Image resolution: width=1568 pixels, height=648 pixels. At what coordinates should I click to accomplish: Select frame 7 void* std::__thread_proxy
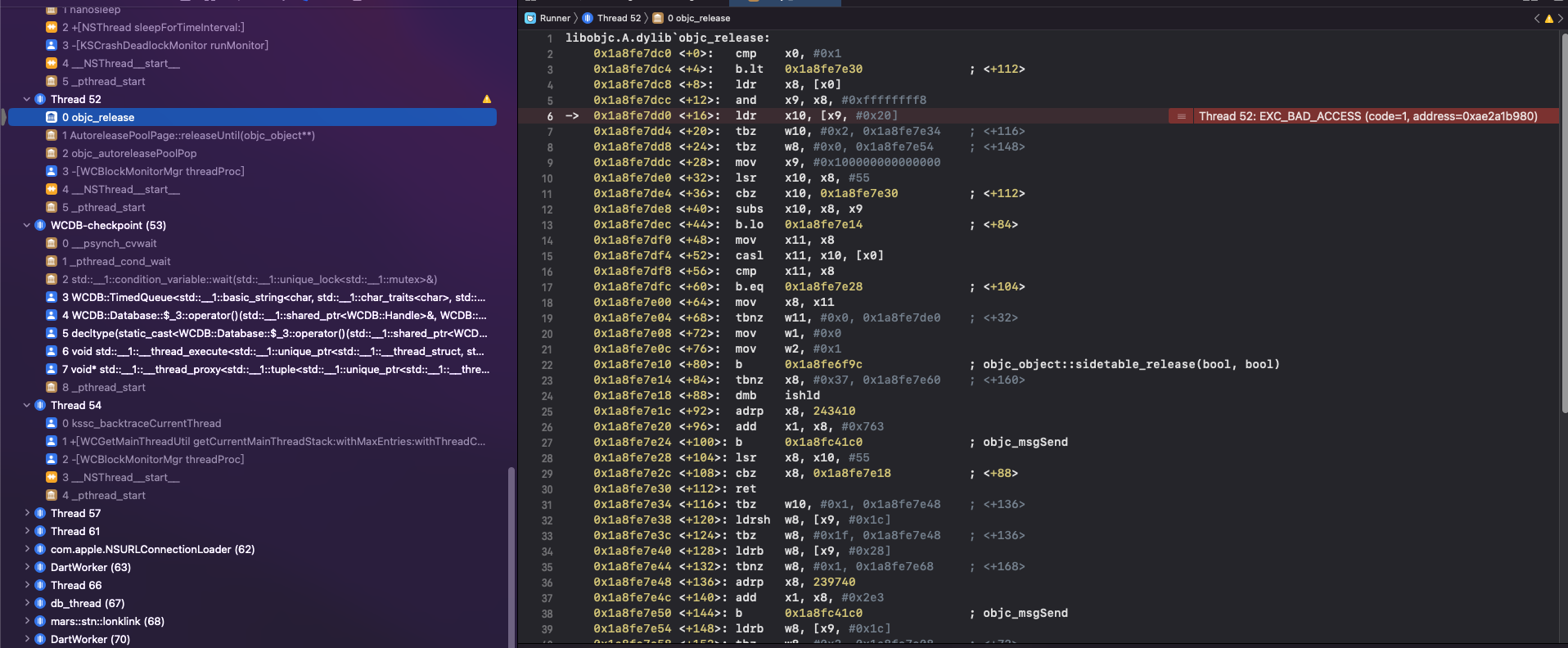[276, 369]
